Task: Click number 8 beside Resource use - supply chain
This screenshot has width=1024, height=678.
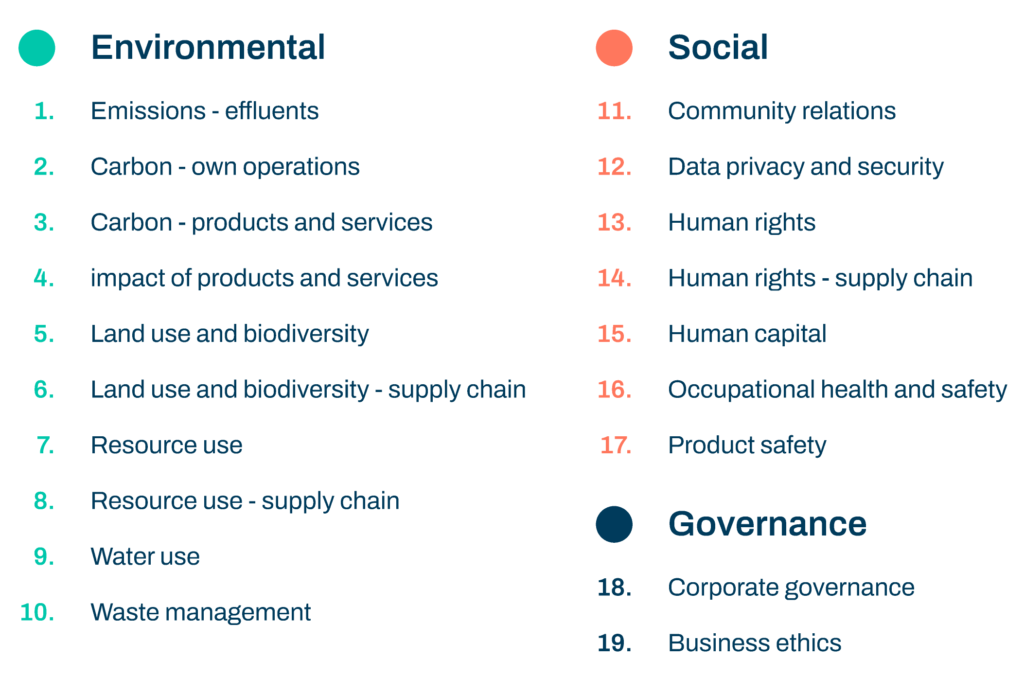Action: coord(44,500)
